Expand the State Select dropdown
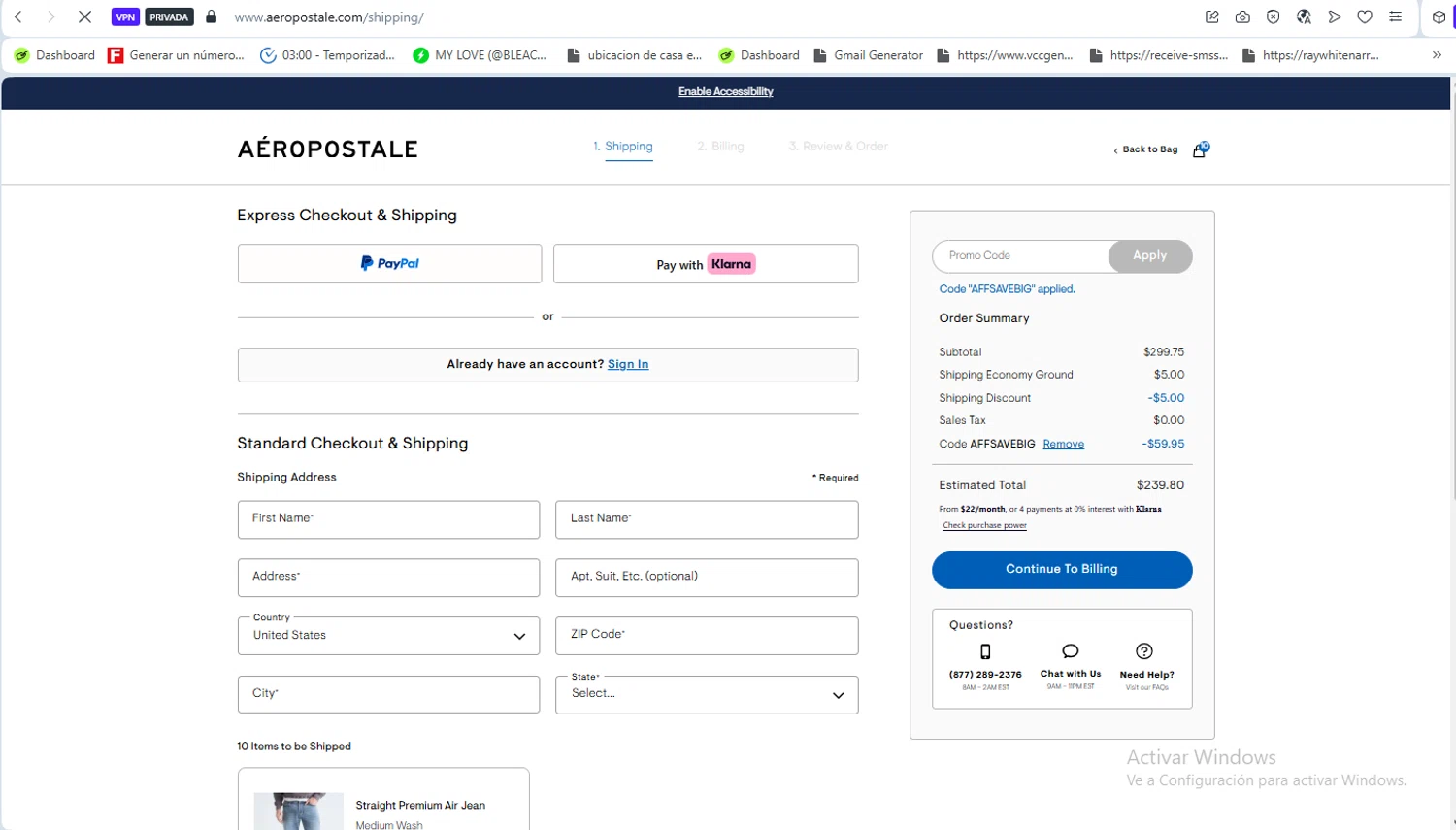Screen dimensions: 1456x830 click(707, 694)
